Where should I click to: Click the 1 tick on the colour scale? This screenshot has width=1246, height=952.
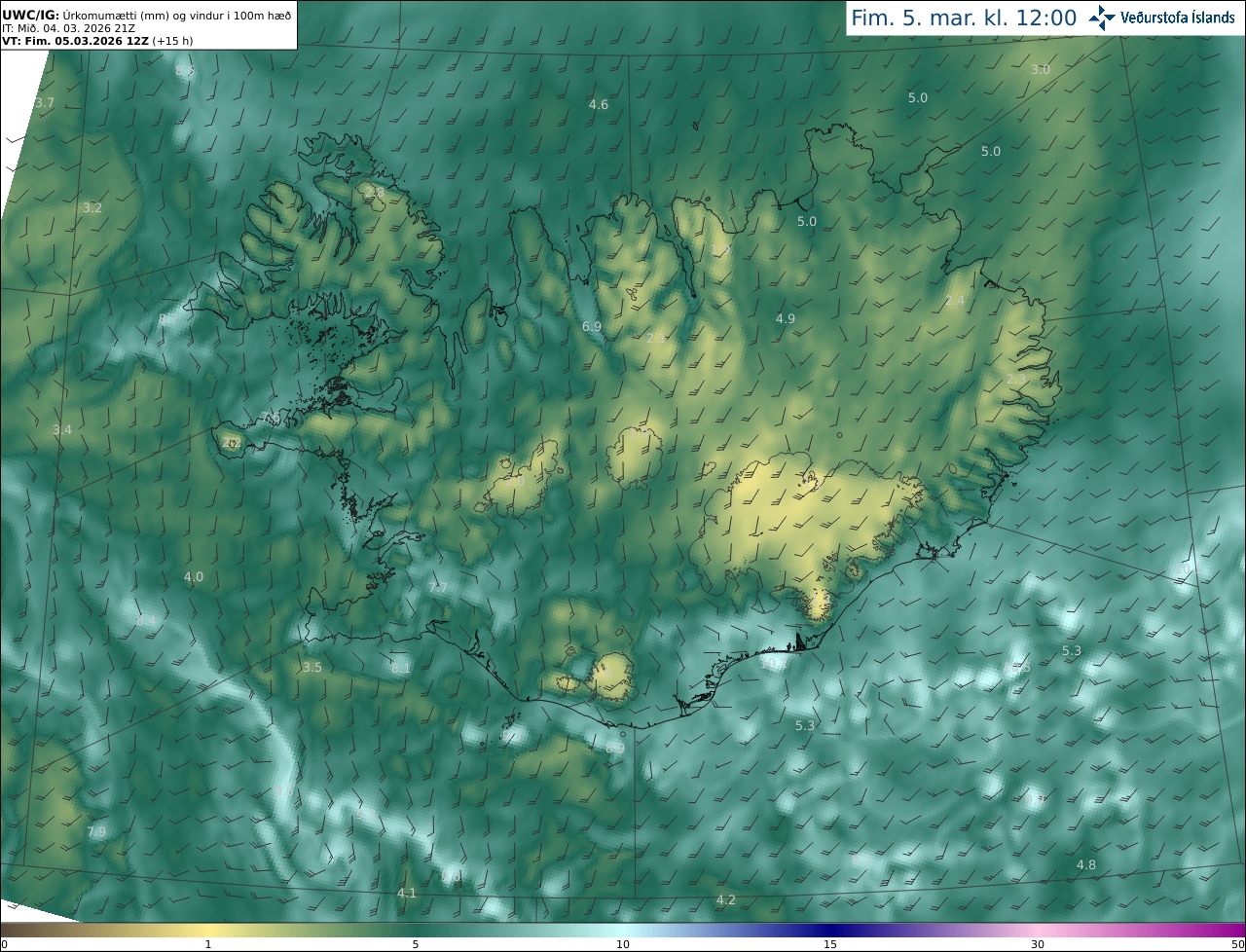[x=208, y=944]
